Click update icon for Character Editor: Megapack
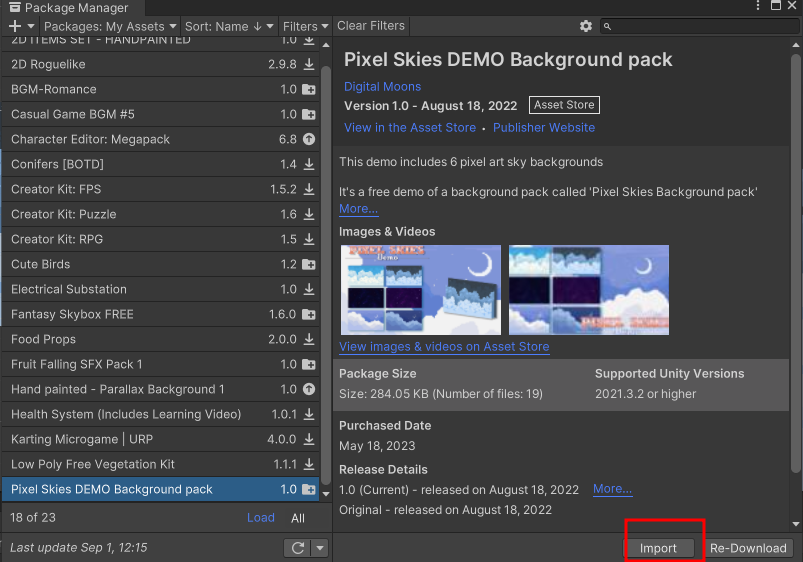The width and height of the screenshot is (803, 562). [x=309, y=139]
